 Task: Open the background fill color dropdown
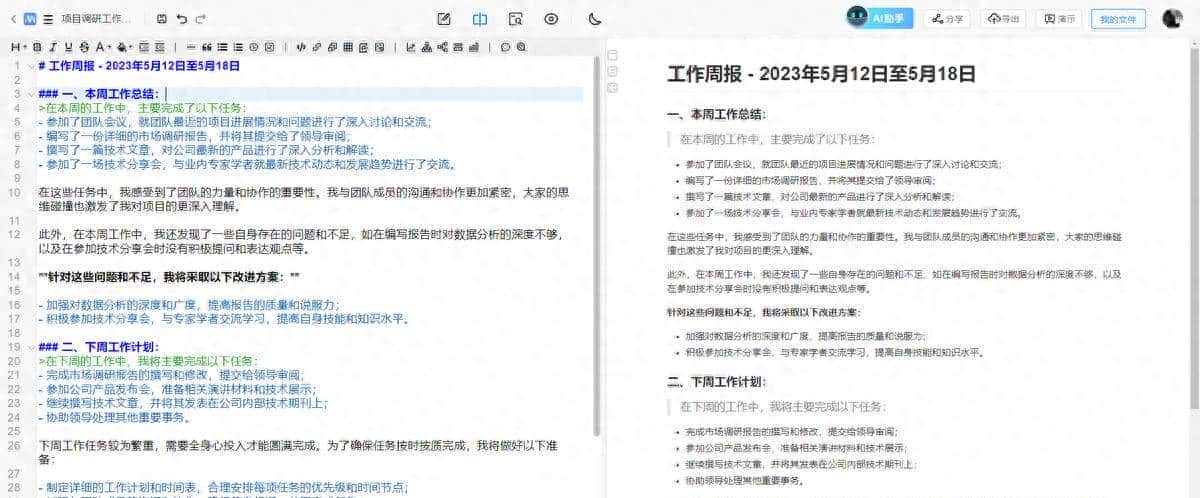tap(124, 47)
